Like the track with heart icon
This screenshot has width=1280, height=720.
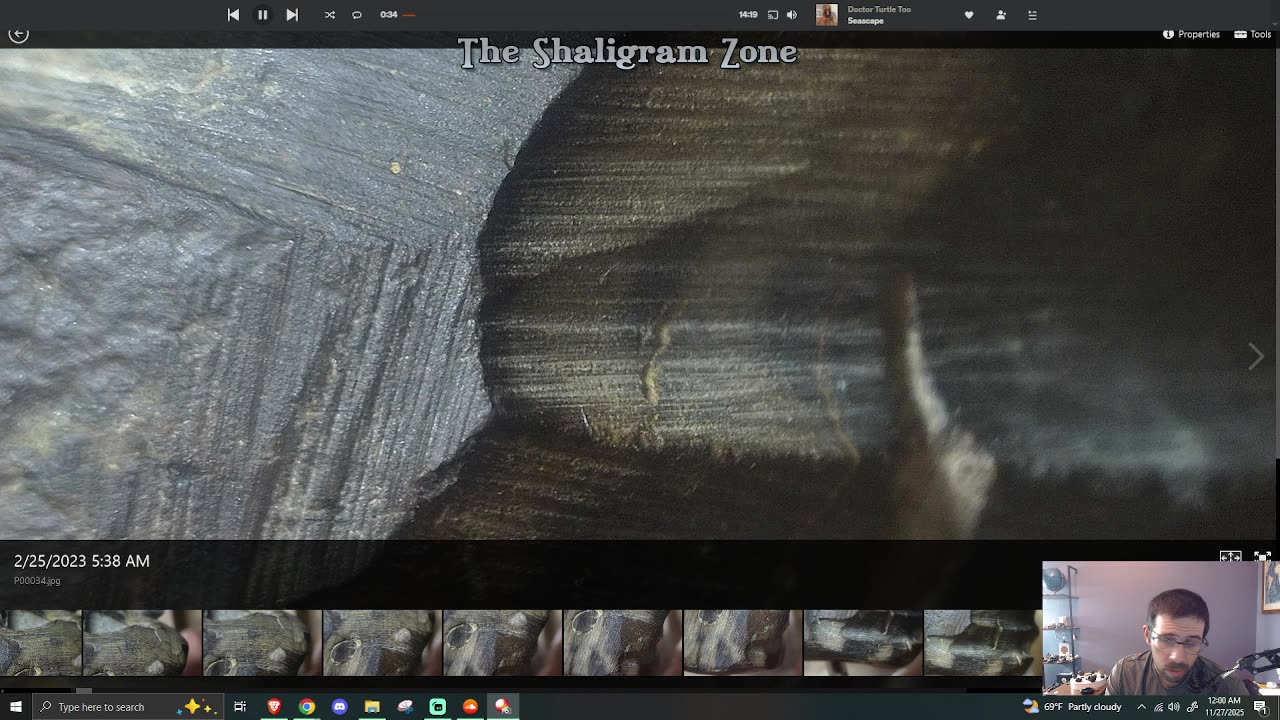(969, 15)
